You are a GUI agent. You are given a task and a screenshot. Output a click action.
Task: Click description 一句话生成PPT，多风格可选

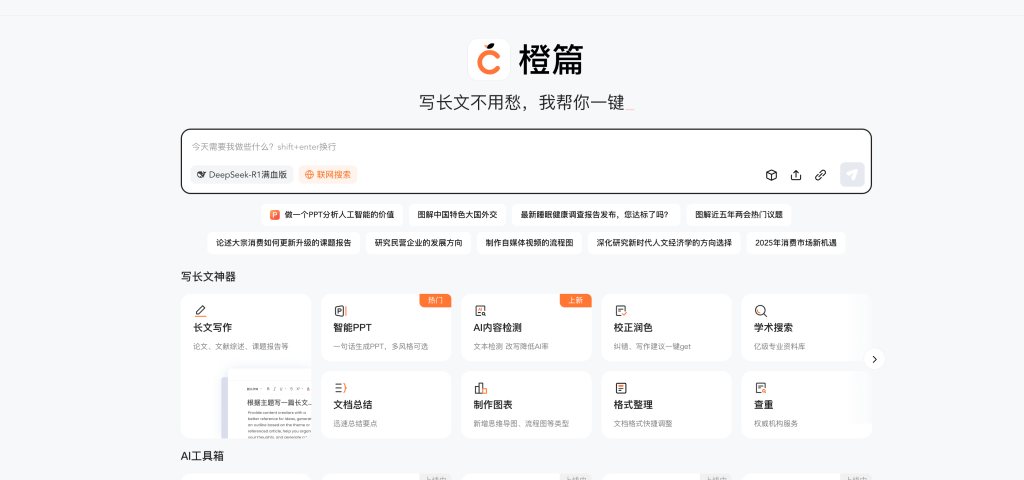[381, 346]
